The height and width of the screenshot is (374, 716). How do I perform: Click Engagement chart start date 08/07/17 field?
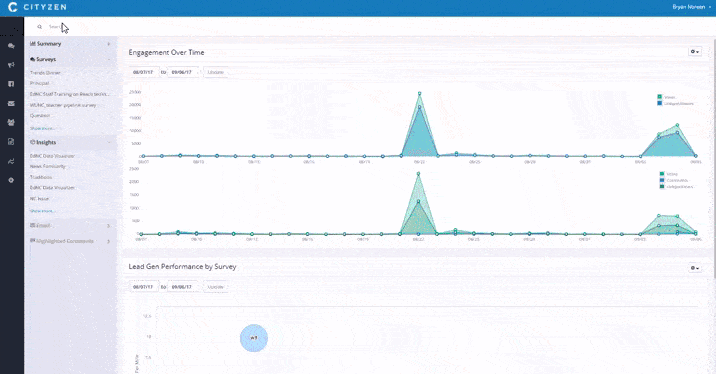coord(144,72)
